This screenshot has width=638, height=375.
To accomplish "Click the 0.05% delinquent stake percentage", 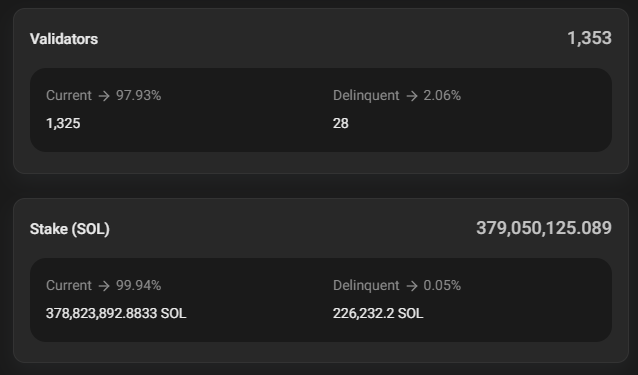I will (442, 286).
